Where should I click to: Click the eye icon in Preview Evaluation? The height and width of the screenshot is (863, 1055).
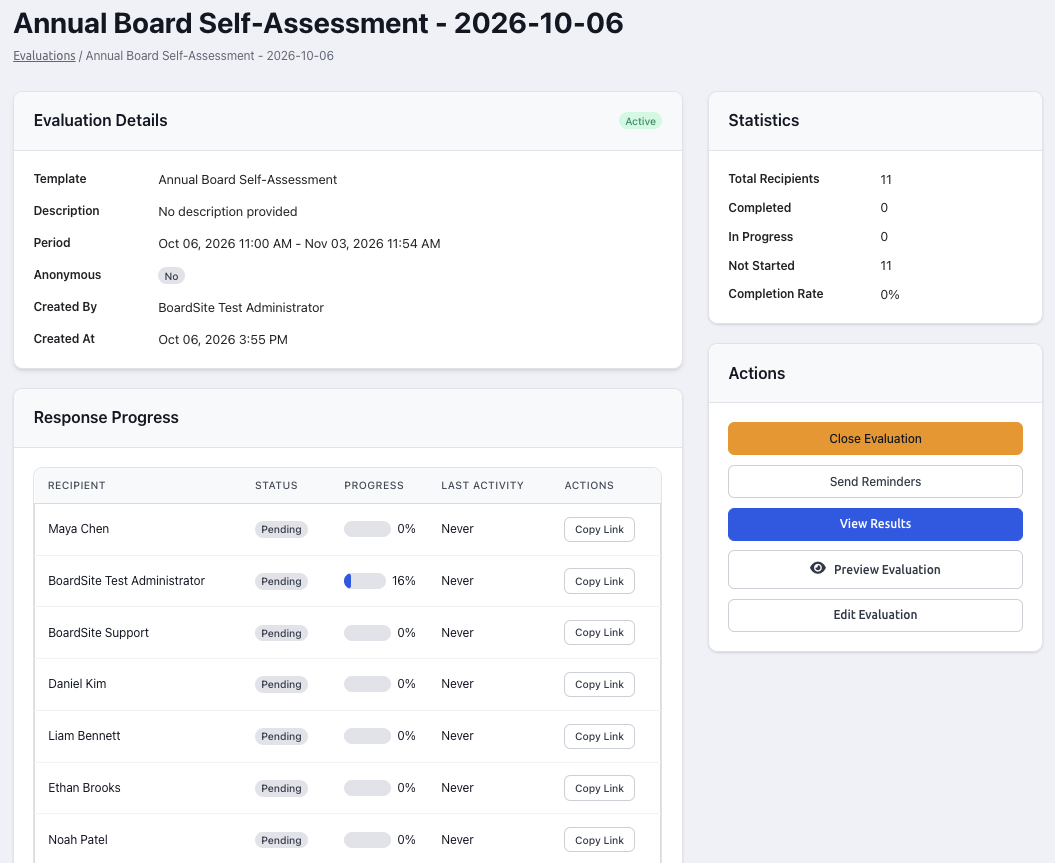pyautogui.click(x=817, y=568)
